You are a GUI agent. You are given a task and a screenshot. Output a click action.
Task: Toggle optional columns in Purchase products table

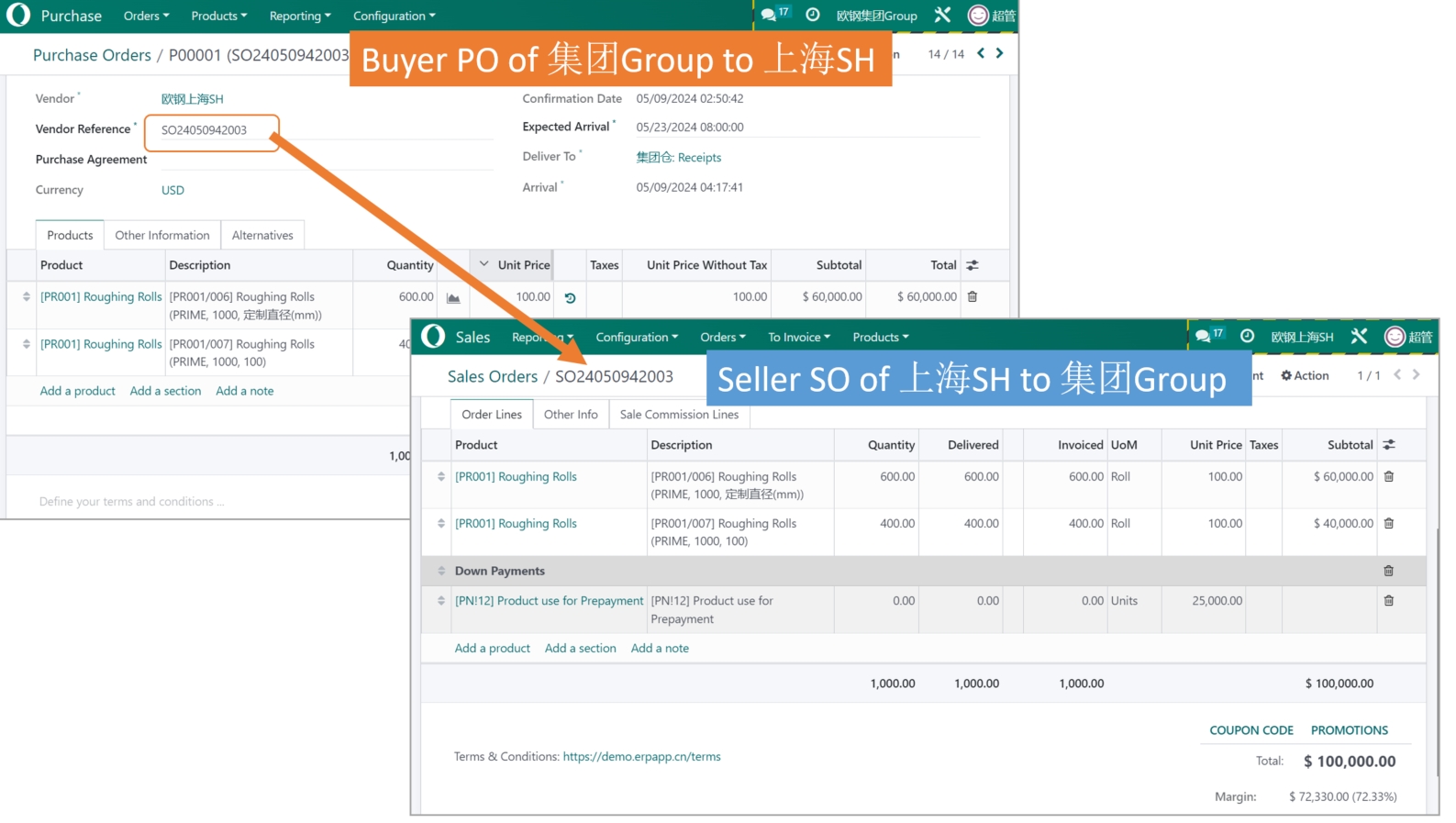coord(973,265)
